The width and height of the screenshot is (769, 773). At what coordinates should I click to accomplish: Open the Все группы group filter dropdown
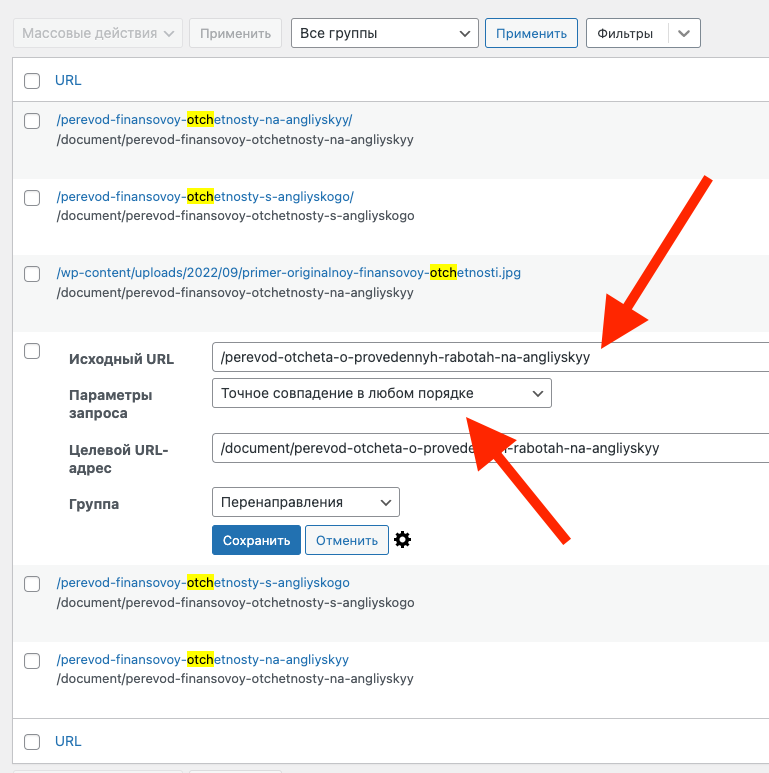coord(384,33)
